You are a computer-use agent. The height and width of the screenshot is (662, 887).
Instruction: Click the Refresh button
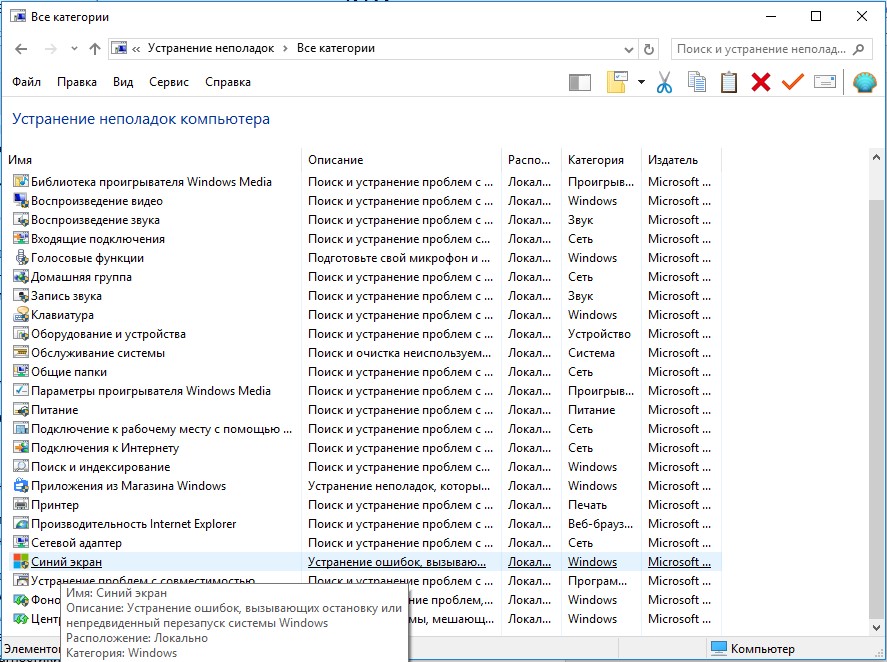(649, 50)
